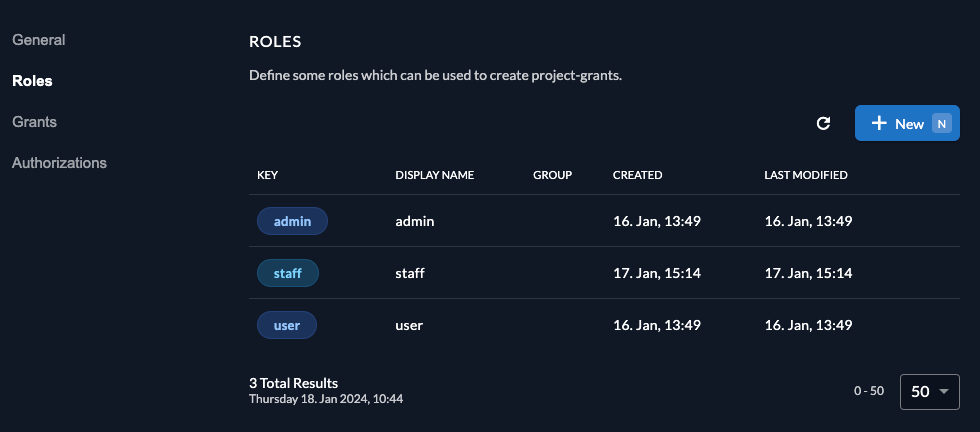Open the Authorizations section
This screenshot has width=980, height=432.
(59, 162)
